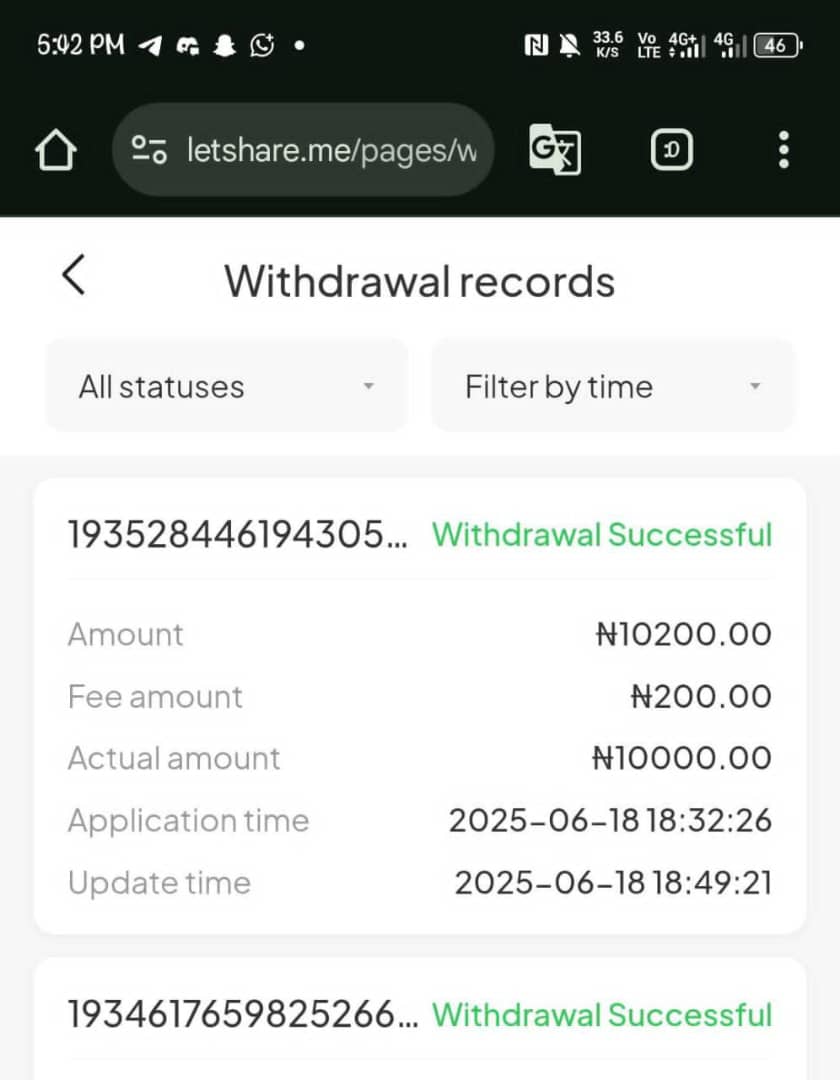The image size is (840, 1080).
Task: Open site info icon in address bar
Action: 149,150
